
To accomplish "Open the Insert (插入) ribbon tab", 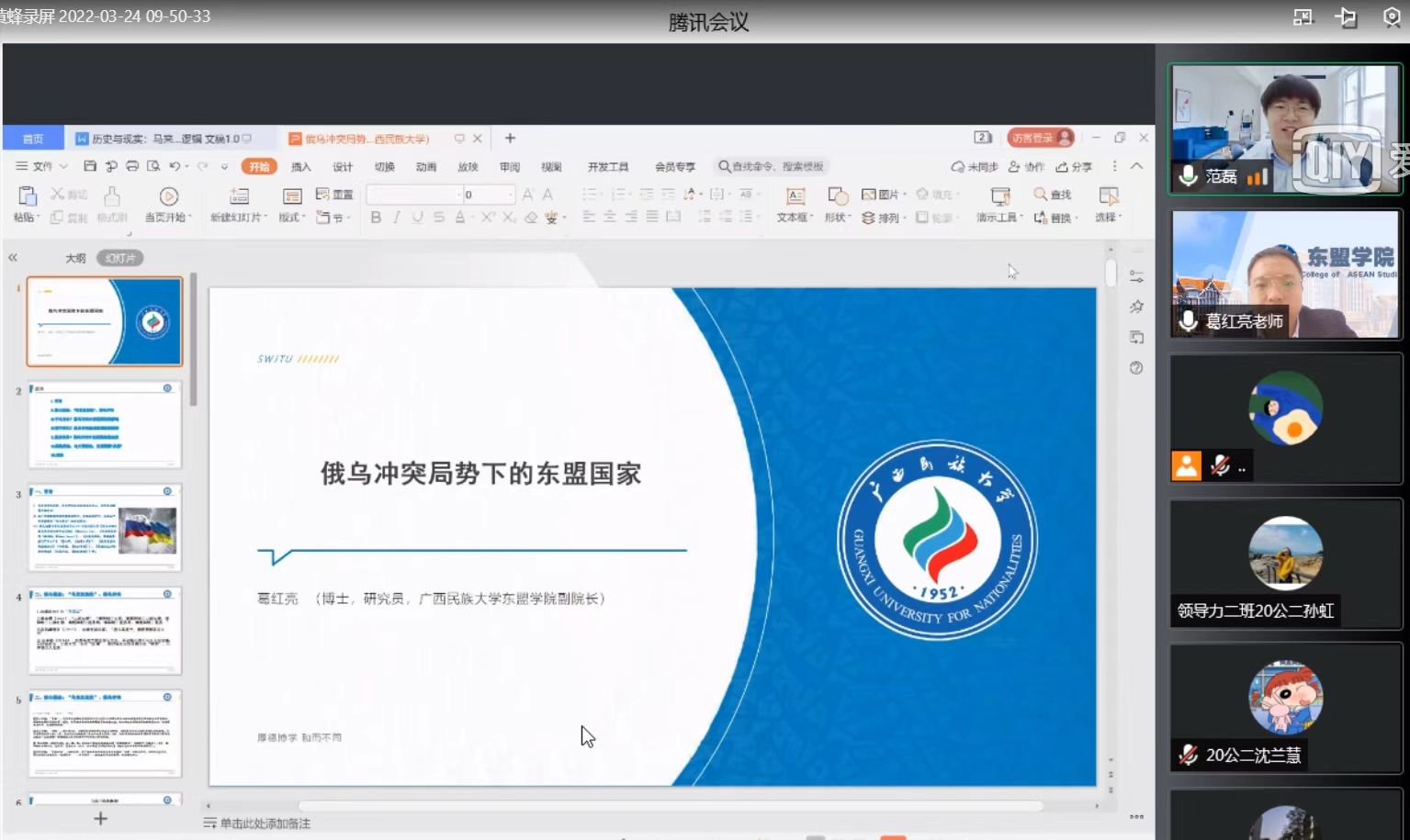I will tap(300, 167).
